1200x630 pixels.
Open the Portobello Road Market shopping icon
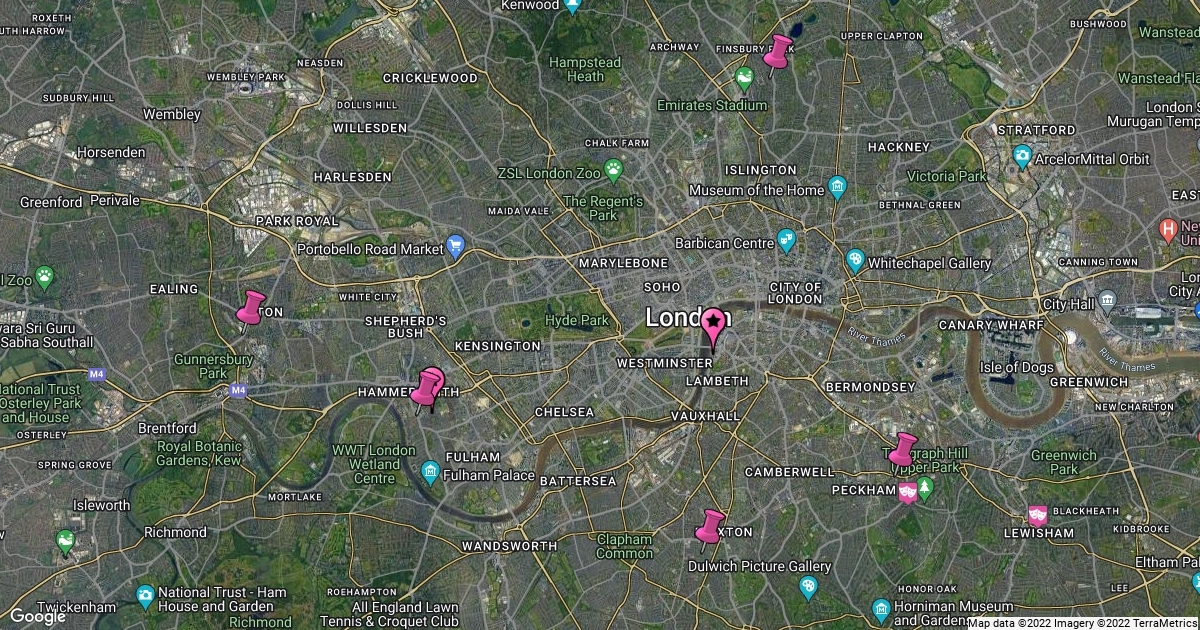[456, 246]
